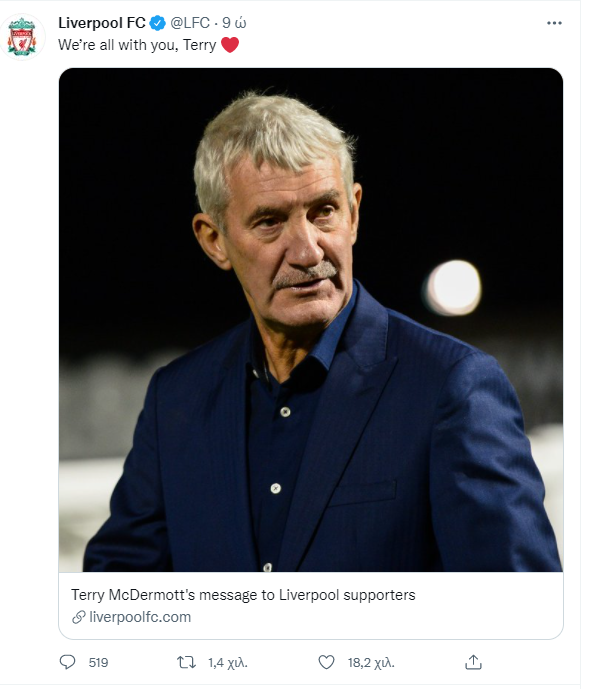Click the tweet text "We're all with you, Terry"
This screenshot has height=689, width=601.
137,45
